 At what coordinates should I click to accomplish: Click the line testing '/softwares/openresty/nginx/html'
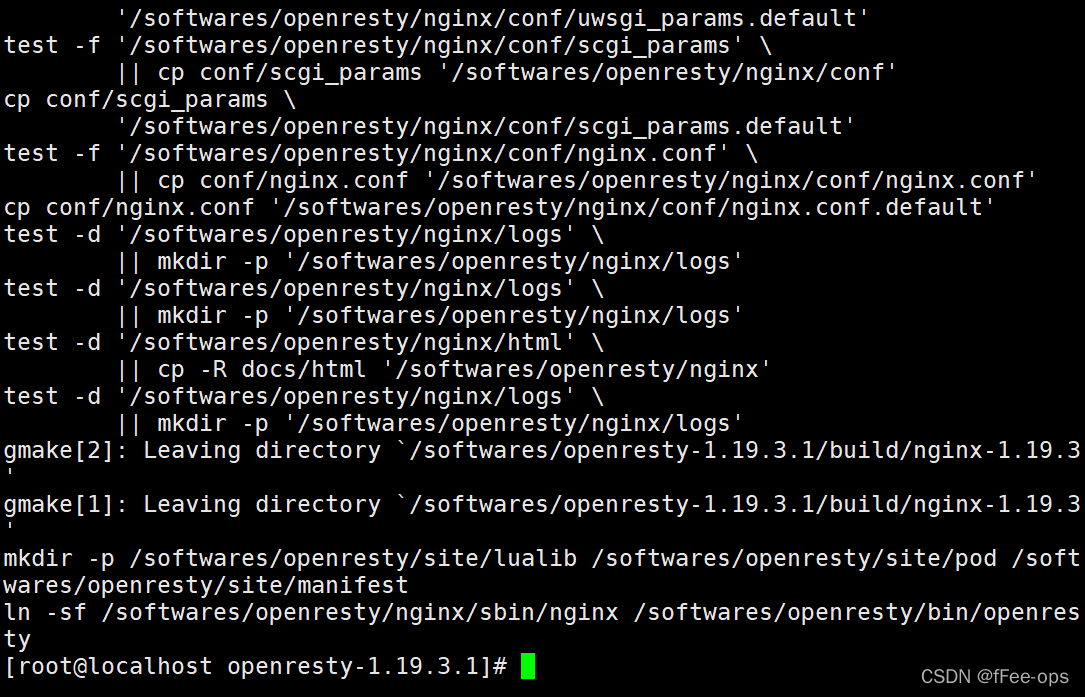304,343
